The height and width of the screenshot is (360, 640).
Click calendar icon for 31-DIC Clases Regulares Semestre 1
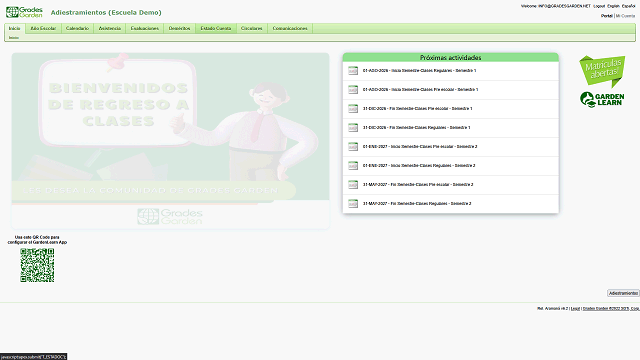tap(353, 127)
